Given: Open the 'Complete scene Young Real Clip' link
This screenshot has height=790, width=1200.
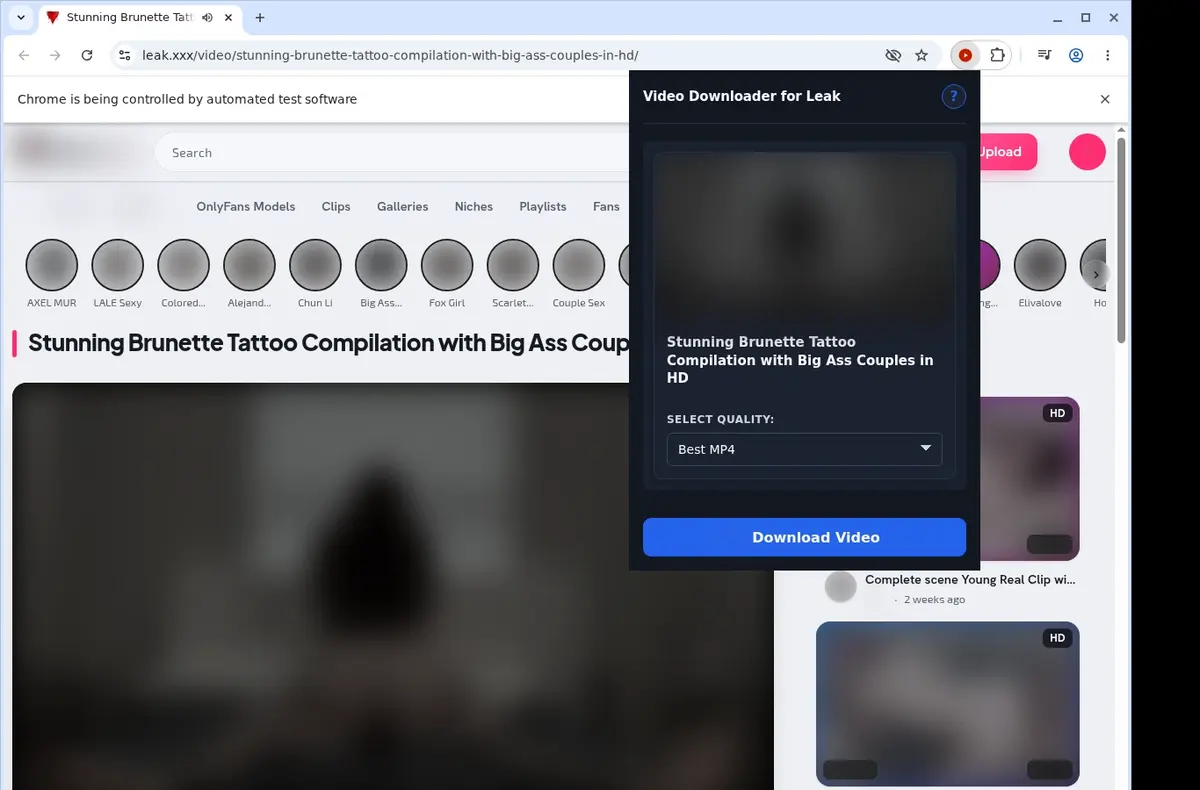Looking at the screenshot, I should 970,579.
